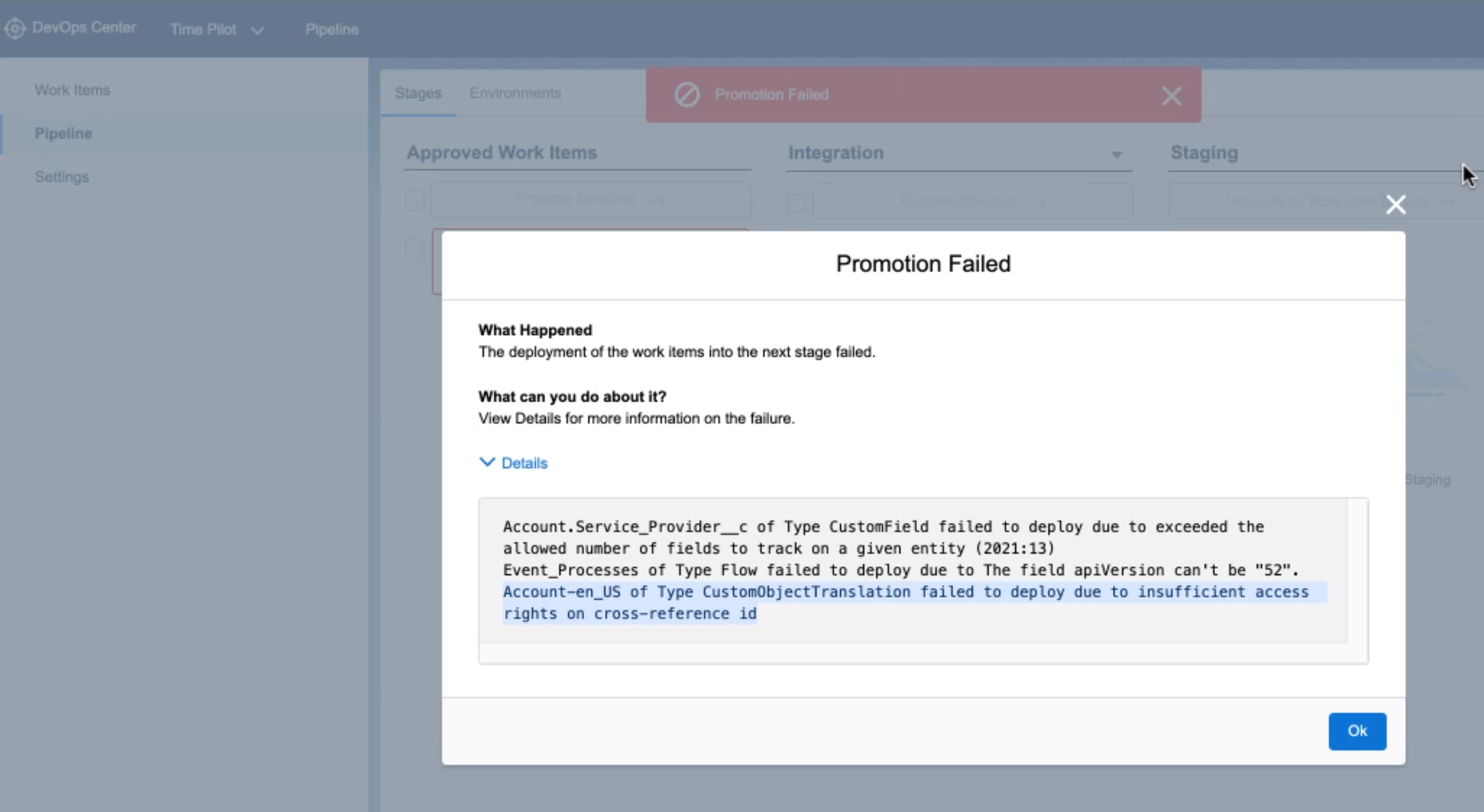
Task: Click the DevOps Center app name
Action: click(84, 28)
